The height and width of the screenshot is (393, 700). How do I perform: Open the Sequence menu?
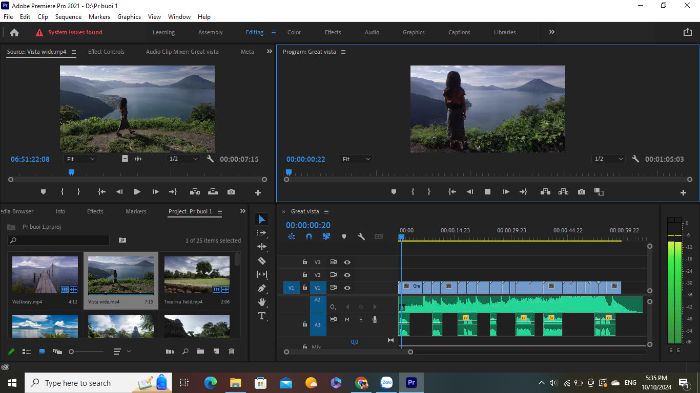point(68,17)
